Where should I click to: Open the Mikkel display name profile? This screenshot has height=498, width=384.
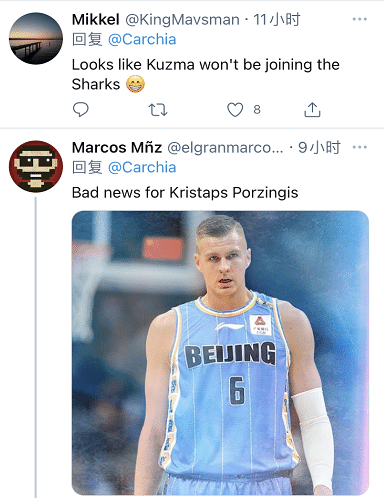click(x=96, y=20)
